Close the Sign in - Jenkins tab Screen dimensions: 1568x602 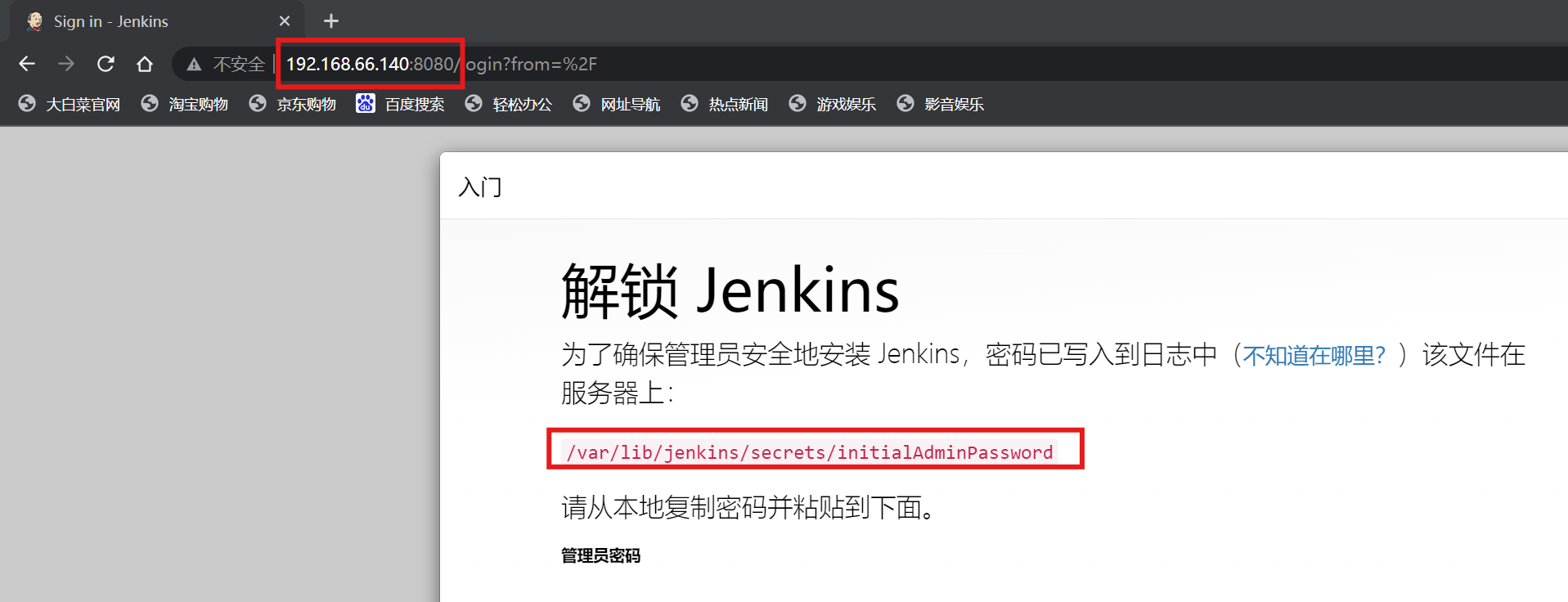pyautogui.click(x=285, y=21)
